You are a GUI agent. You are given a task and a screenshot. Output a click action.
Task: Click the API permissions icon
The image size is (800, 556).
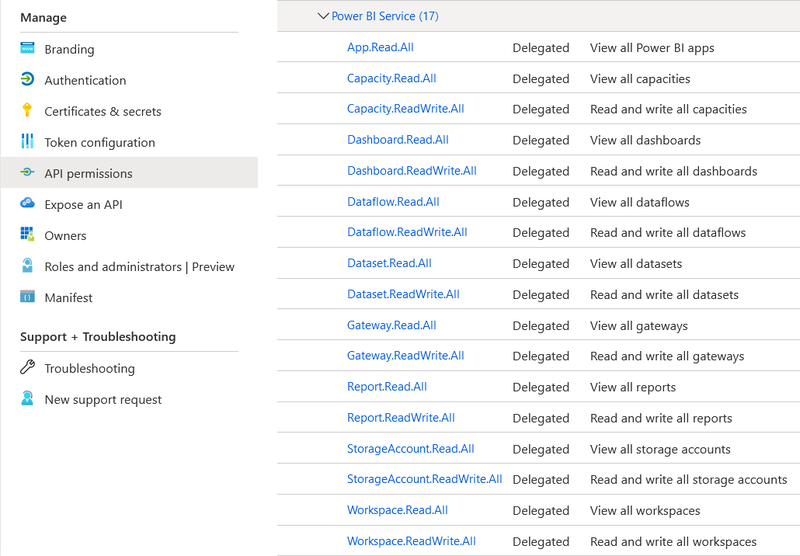tap(27, 172)
